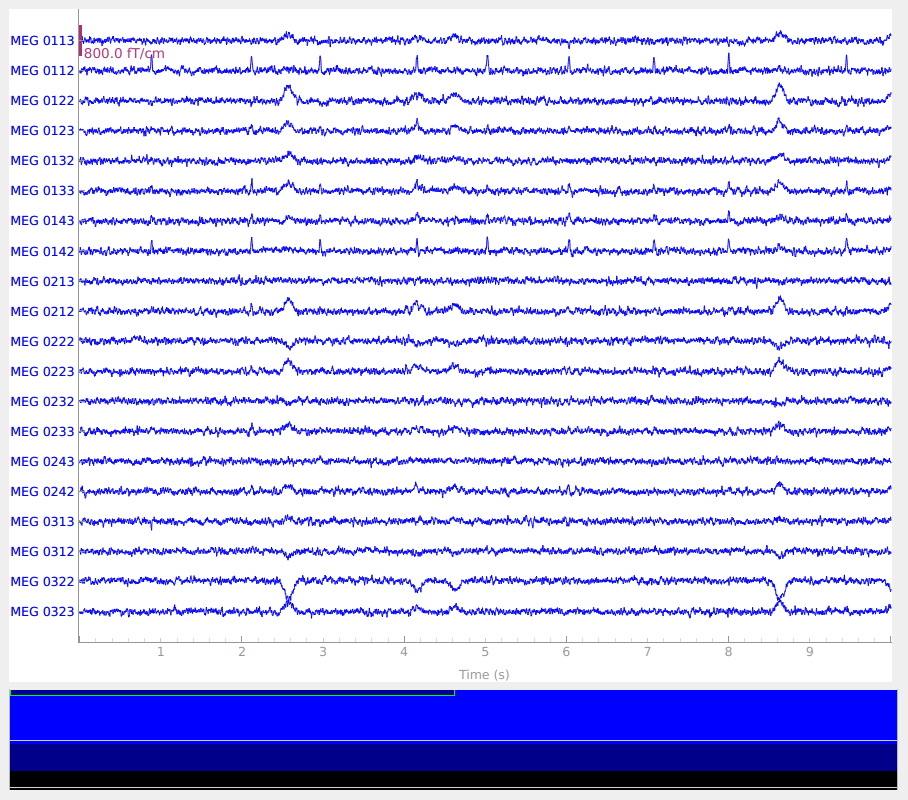Select channel label MEG 0213
This screenshot has height=800, width=908.
tap(42, 282)
